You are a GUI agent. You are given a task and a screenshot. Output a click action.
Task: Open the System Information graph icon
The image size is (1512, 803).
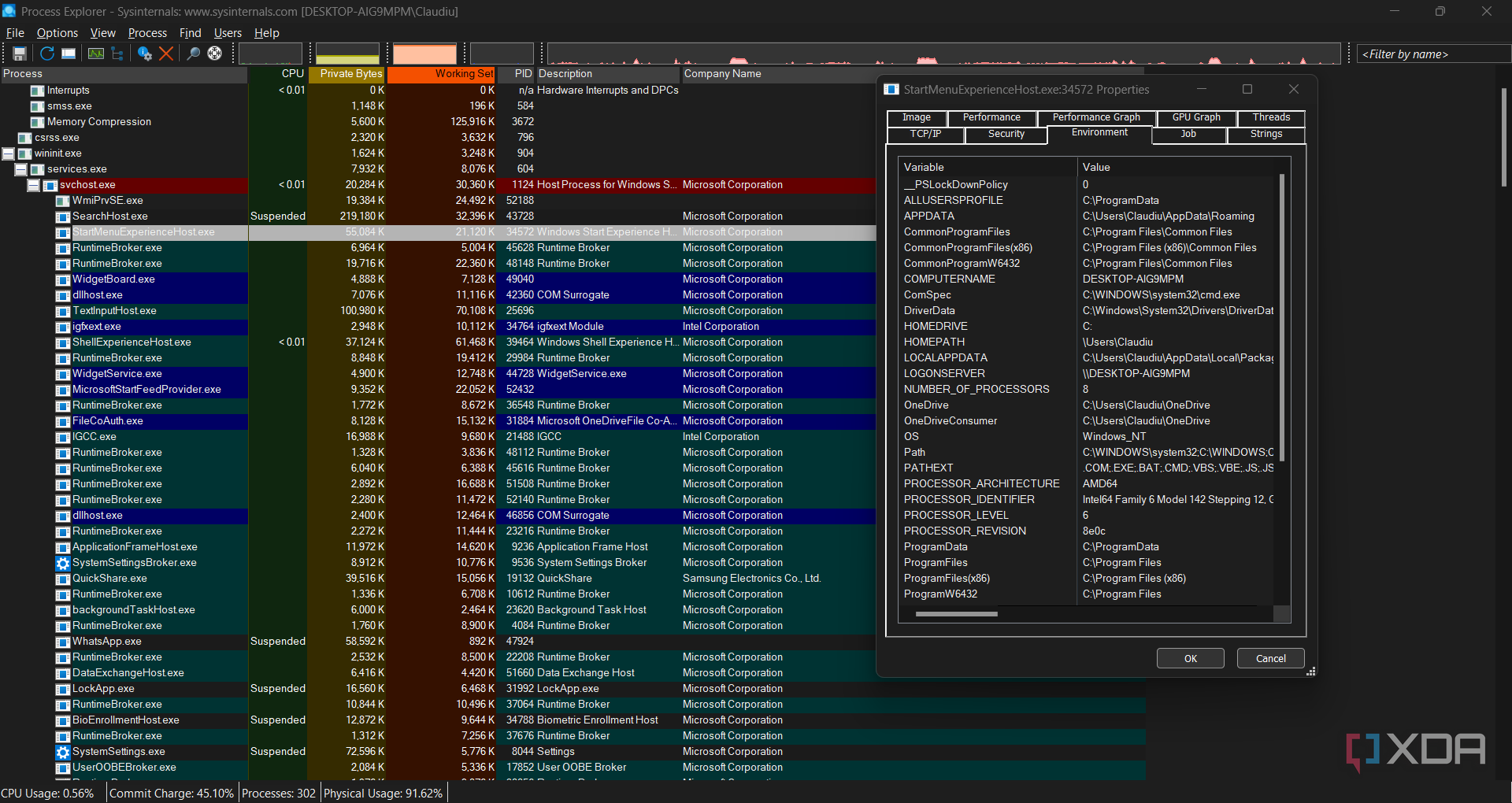point(95,54)
